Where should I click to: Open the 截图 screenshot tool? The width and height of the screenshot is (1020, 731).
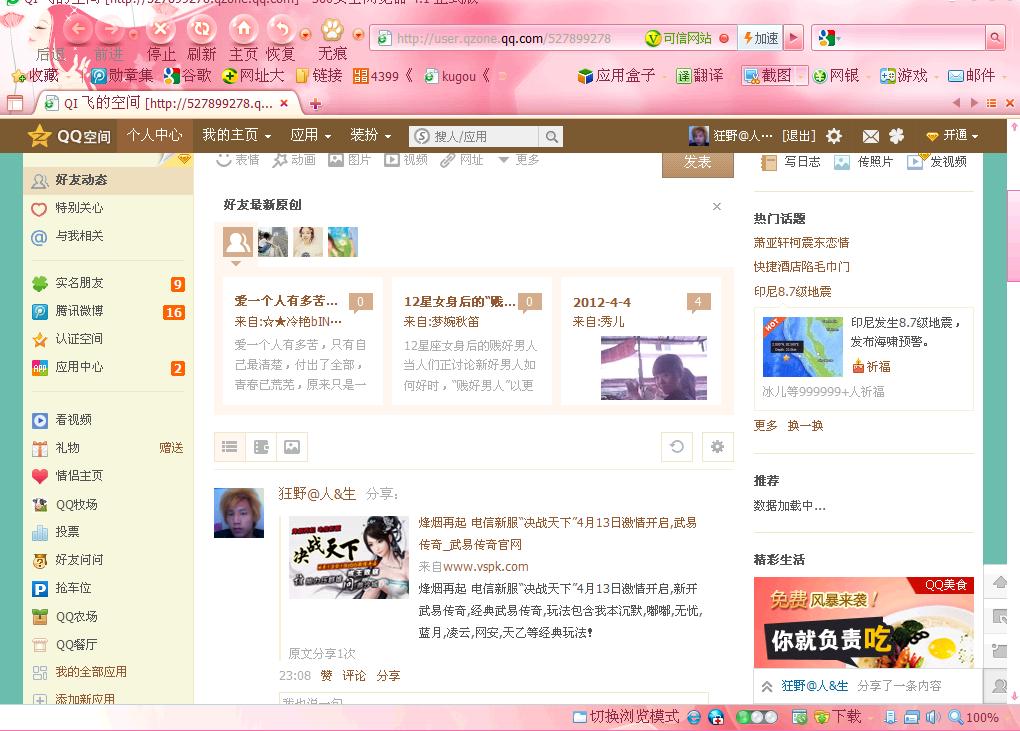[x=768, y=75]
